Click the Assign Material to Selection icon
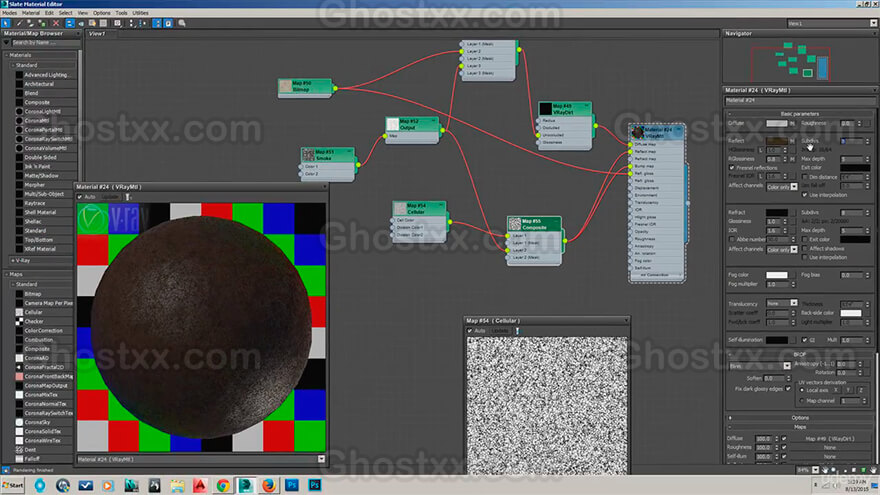880x495 pixels. (42, 23)
